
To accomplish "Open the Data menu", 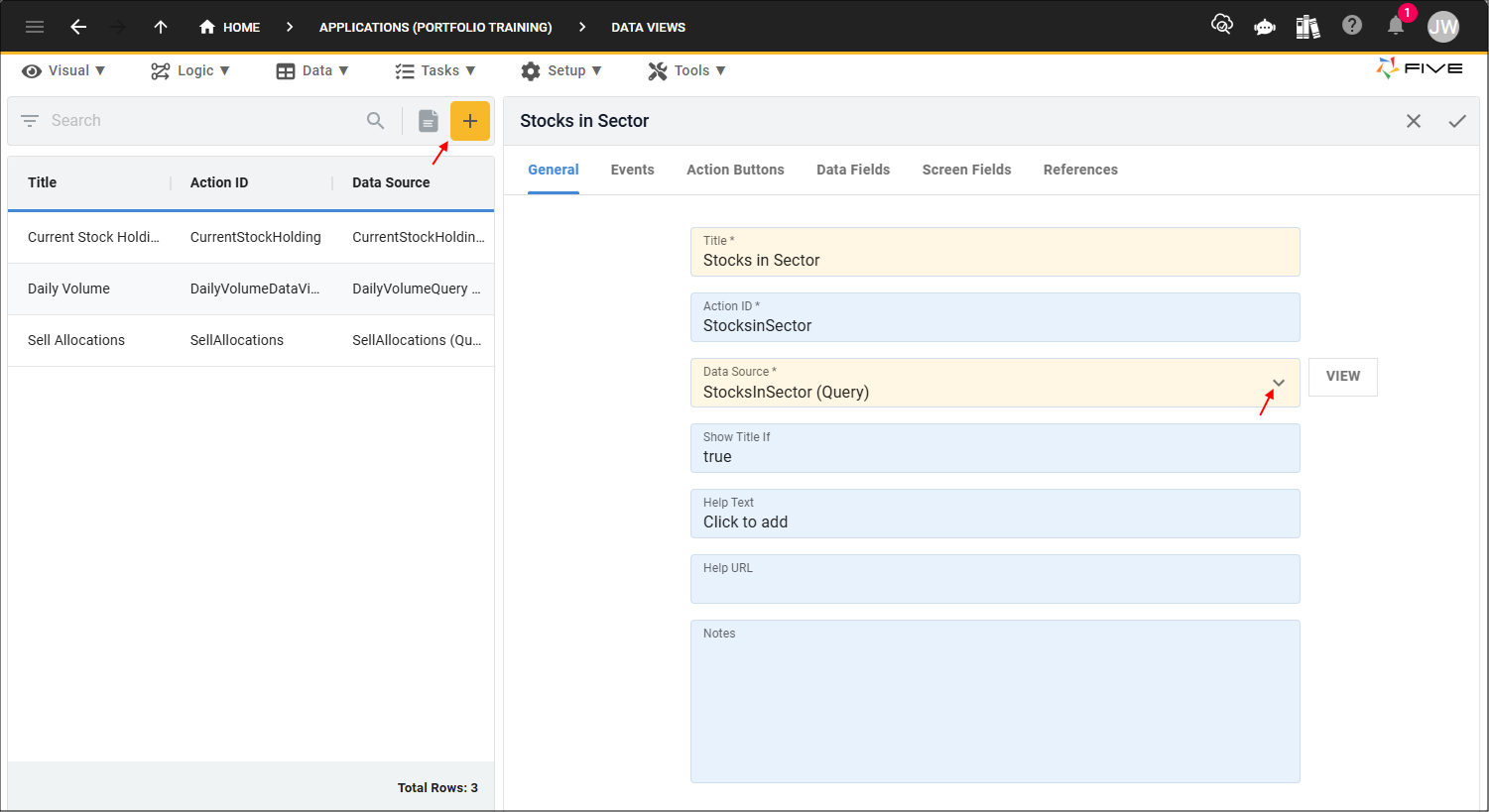I will (x=312, y=70).
